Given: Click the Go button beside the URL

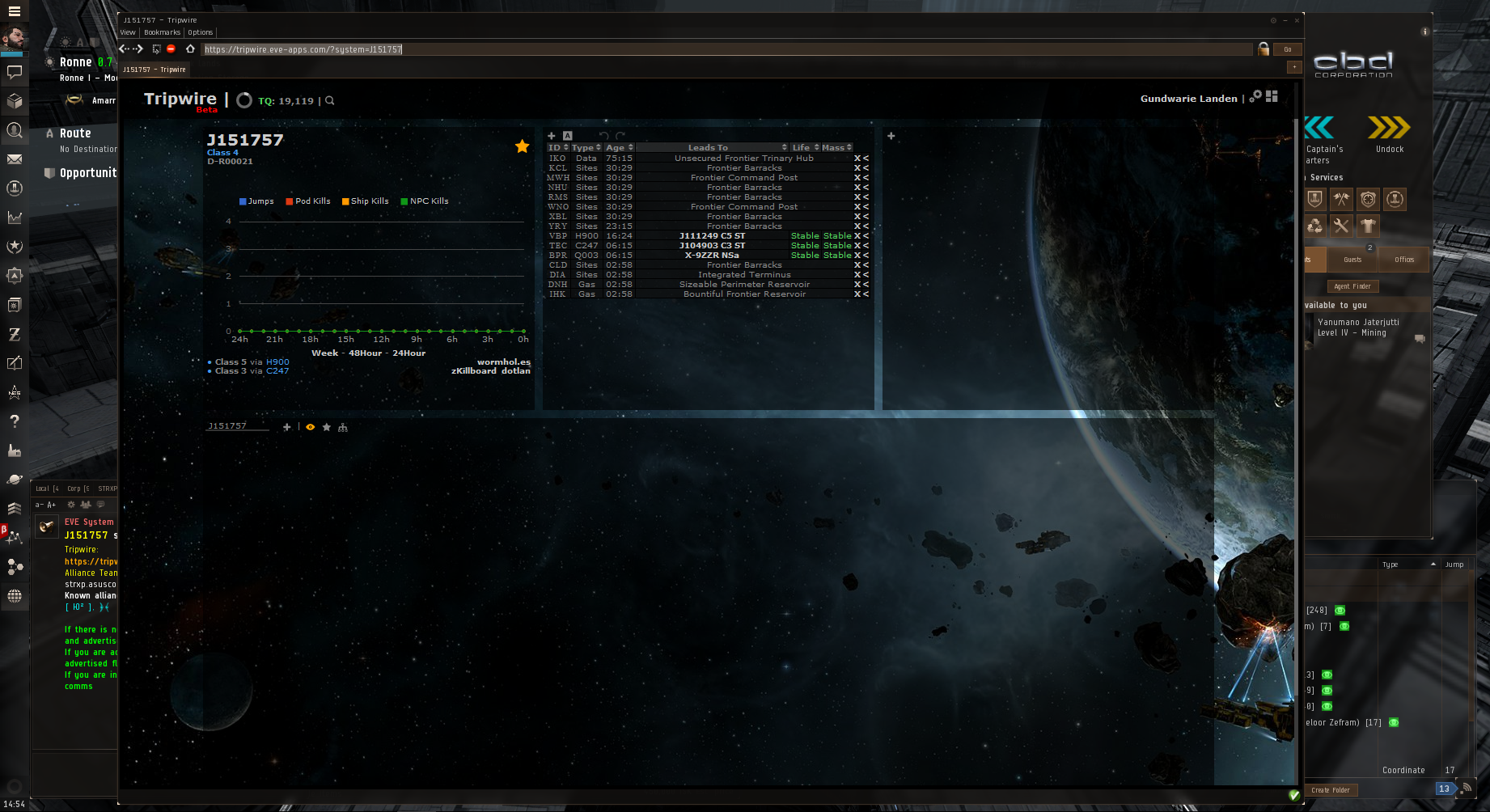Looking at the screenshot, I should coord(1288,49).
